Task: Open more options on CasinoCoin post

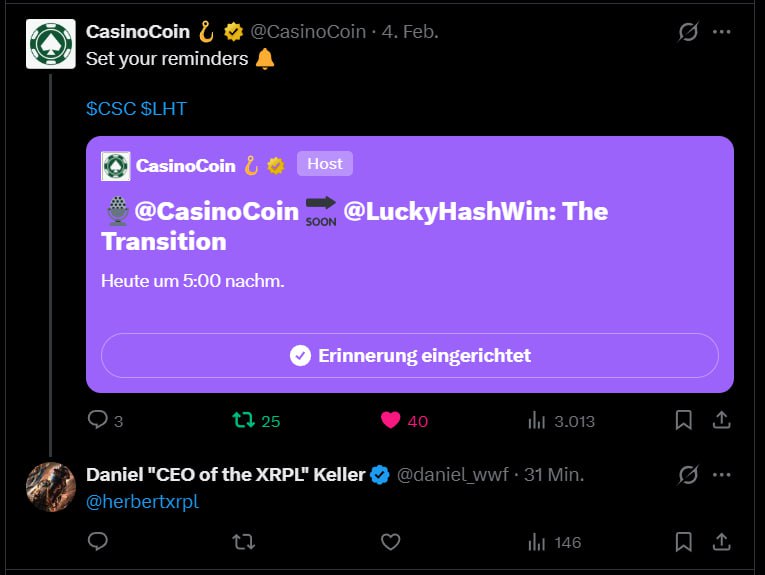Action: coord(722,32)
